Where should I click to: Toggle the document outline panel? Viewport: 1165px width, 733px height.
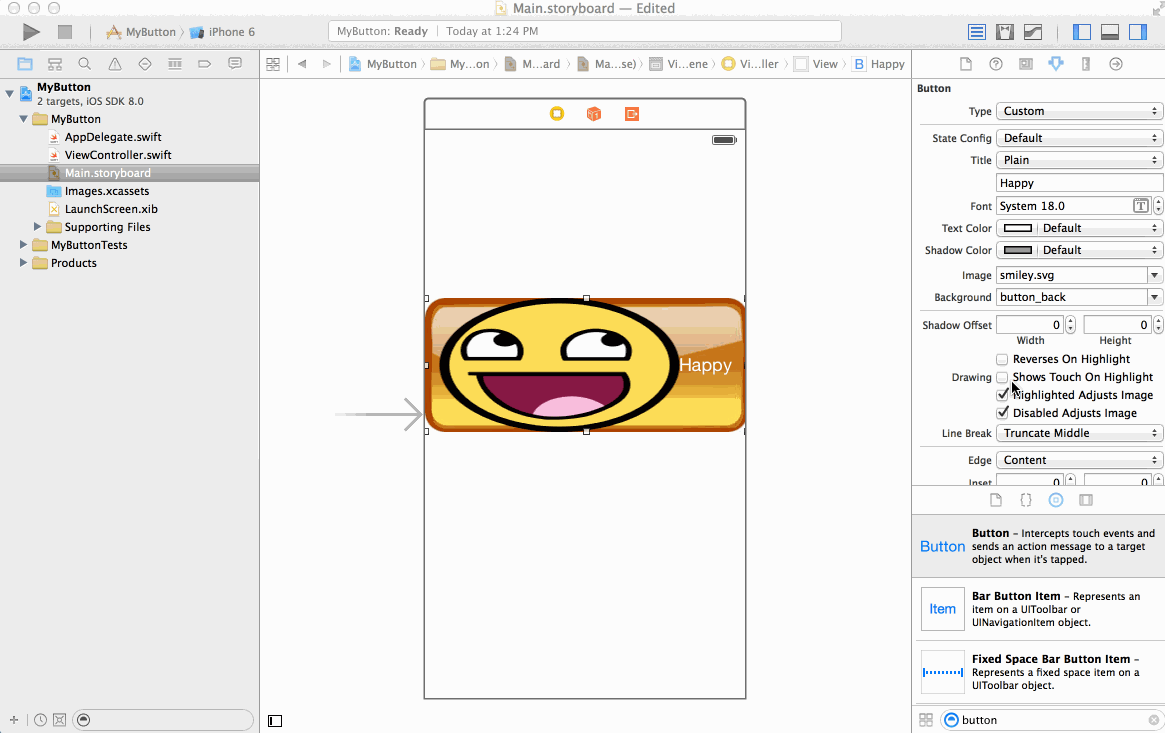click(x=275, y=720)
